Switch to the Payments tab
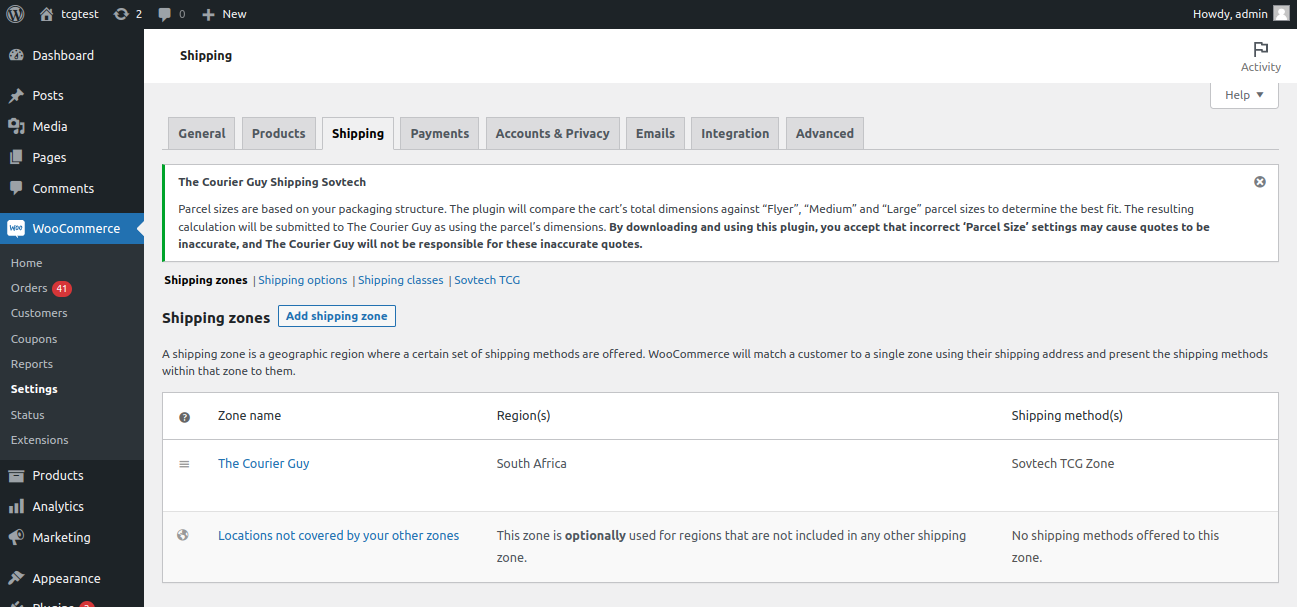Viewport: 1297px width, 607px height. coord(439,133)
